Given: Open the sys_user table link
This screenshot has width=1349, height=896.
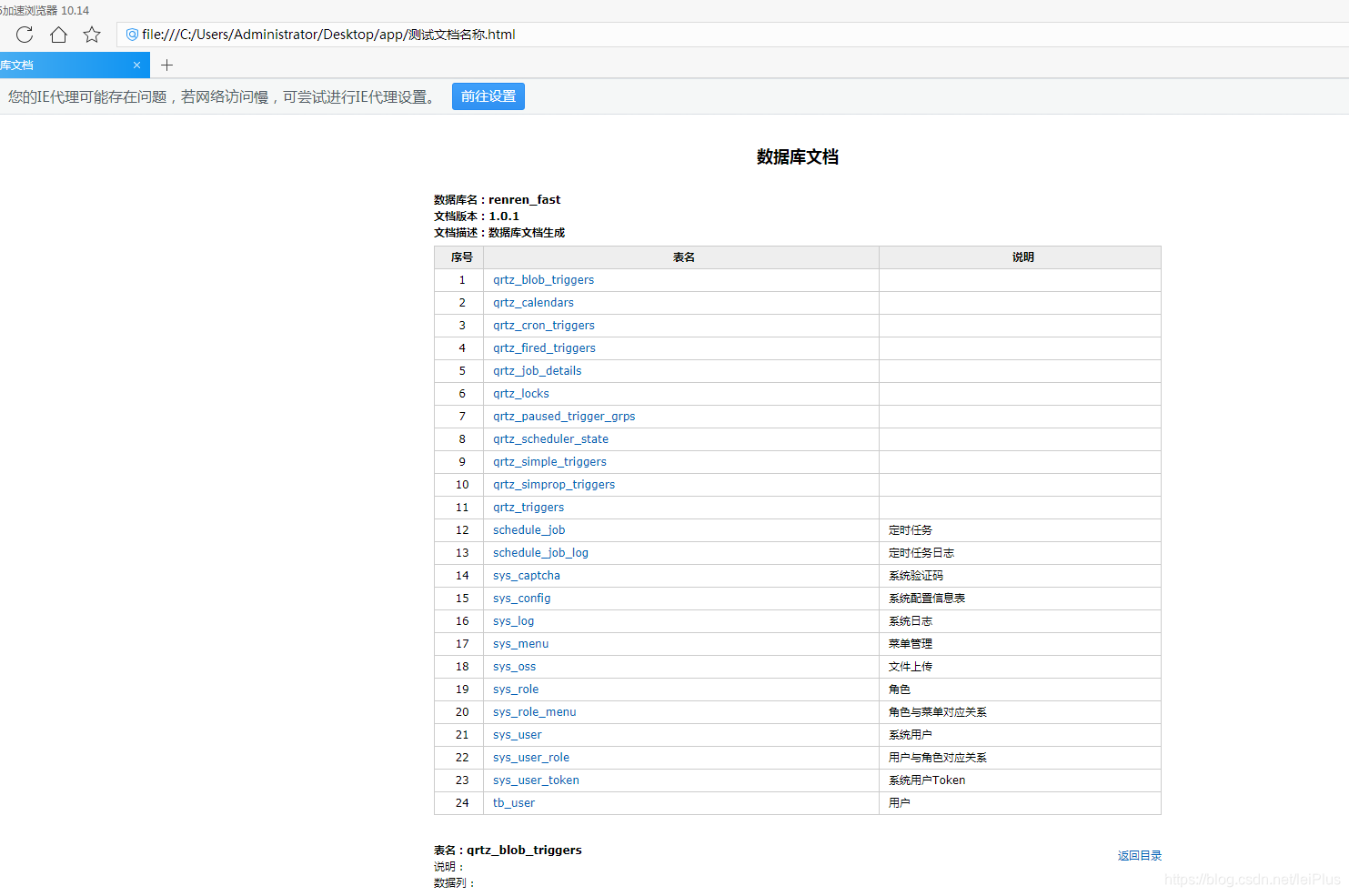Looking at the screenshot, I should click(517, 735).
